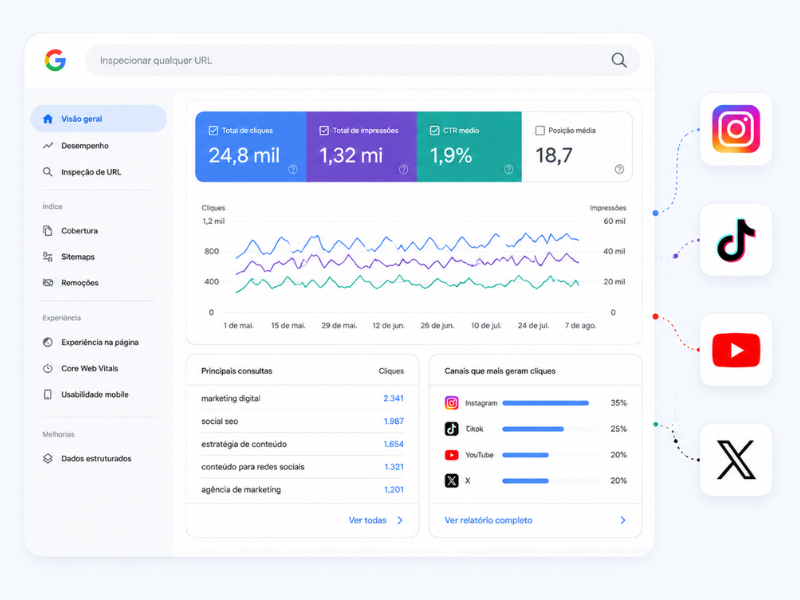Screen dimensions: 800x600
Task: Click the 'estratégia de conteúdo' query
Action: (244, 444)
